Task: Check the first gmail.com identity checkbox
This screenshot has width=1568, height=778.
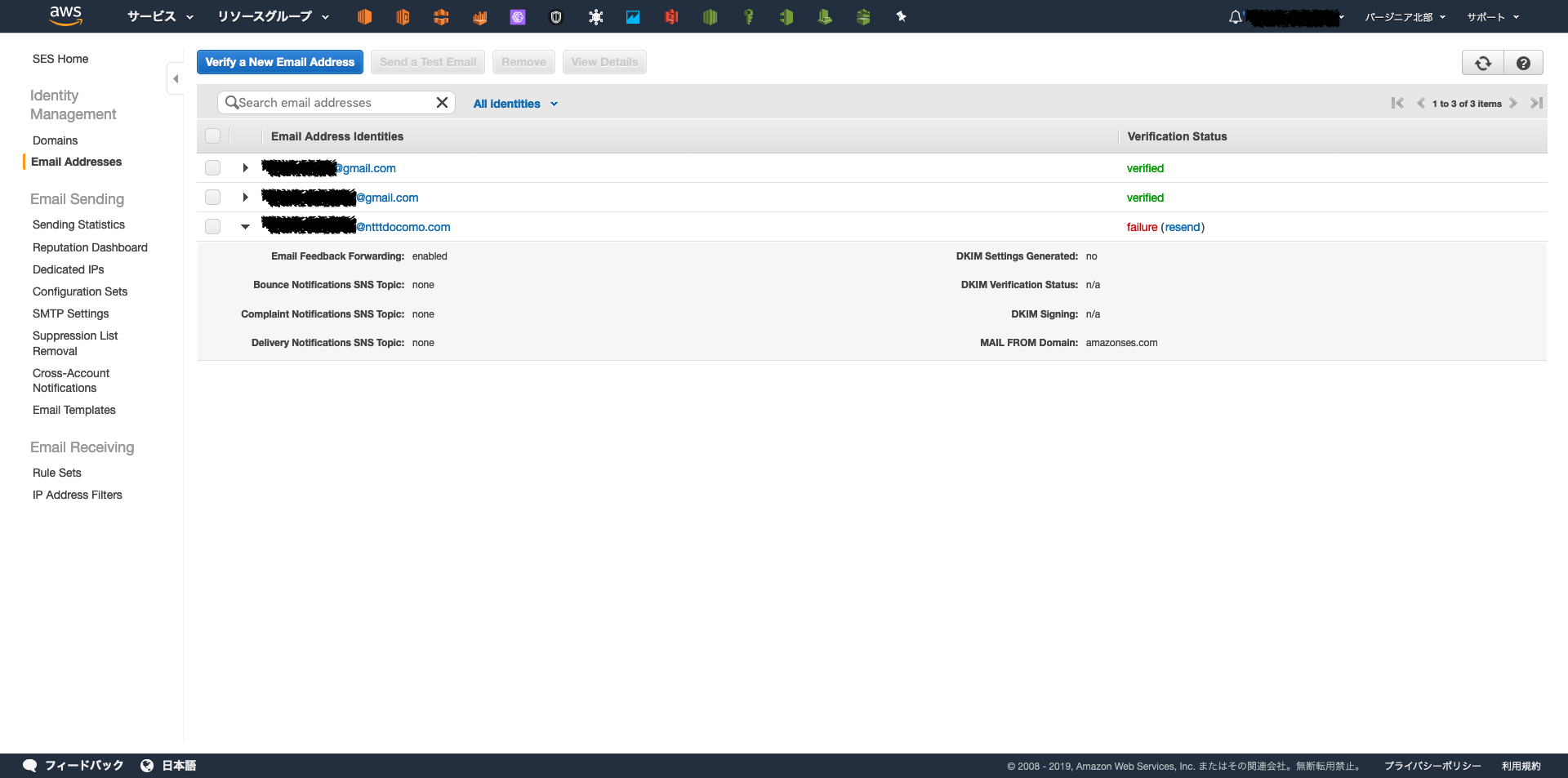Action: point(212,167)
